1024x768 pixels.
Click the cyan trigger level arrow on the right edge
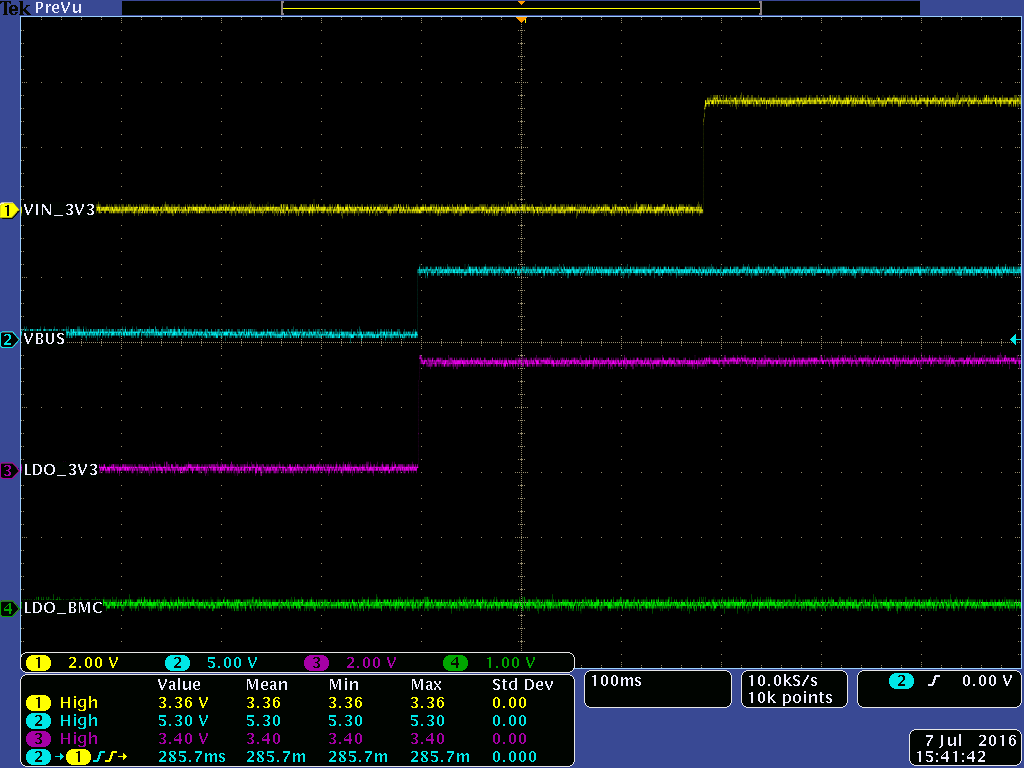[1015, 339]
